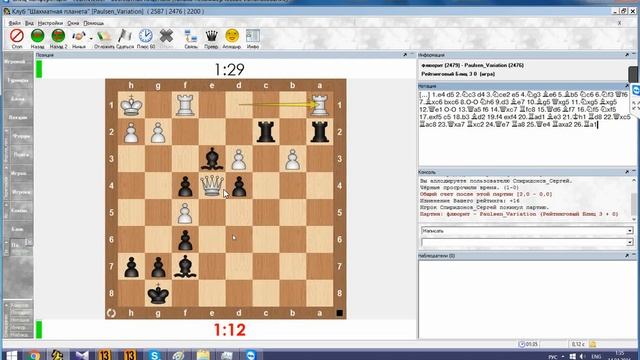Open the Помощь (Help) menu
Viewport: 640px width, 360px height.
[93, 23]
